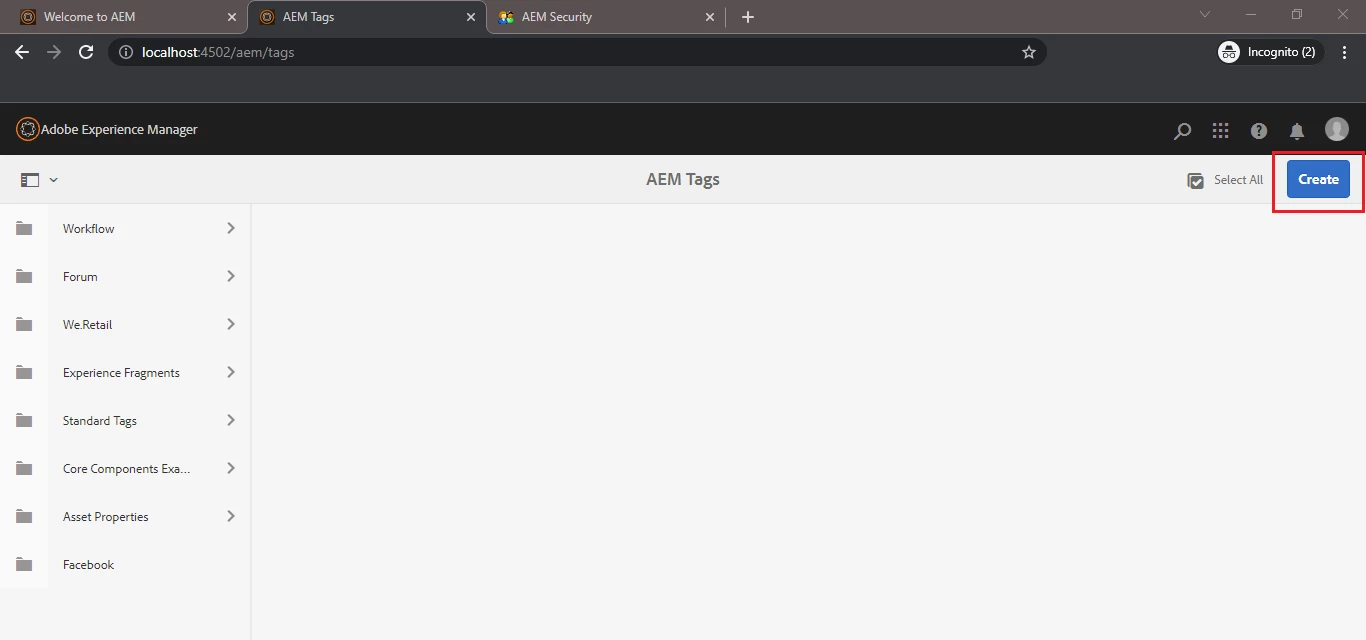
Task: Click the Experience Fragments folder icon
Action: click(x=24, y=372)
